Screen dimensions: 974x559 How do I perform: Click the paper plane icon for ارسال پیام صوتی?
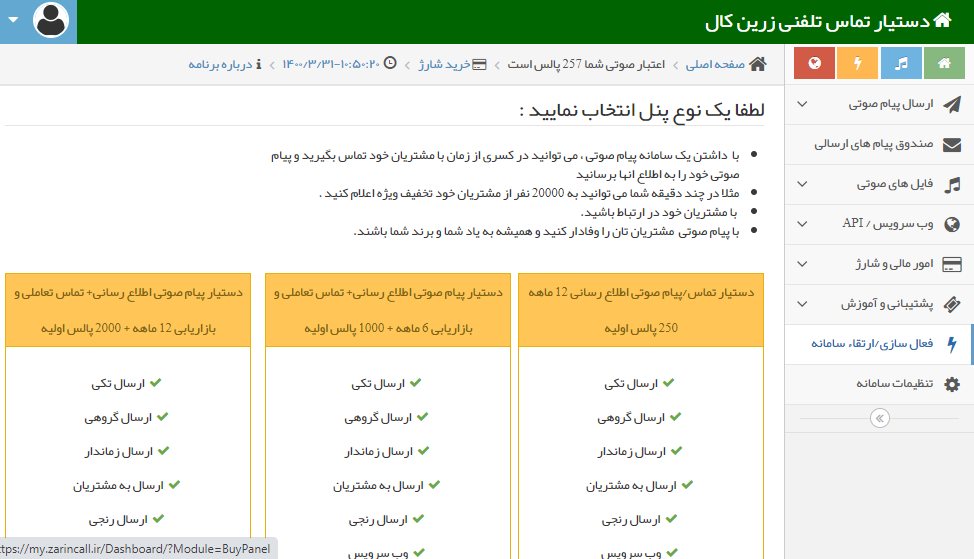(x=952, y=104)
